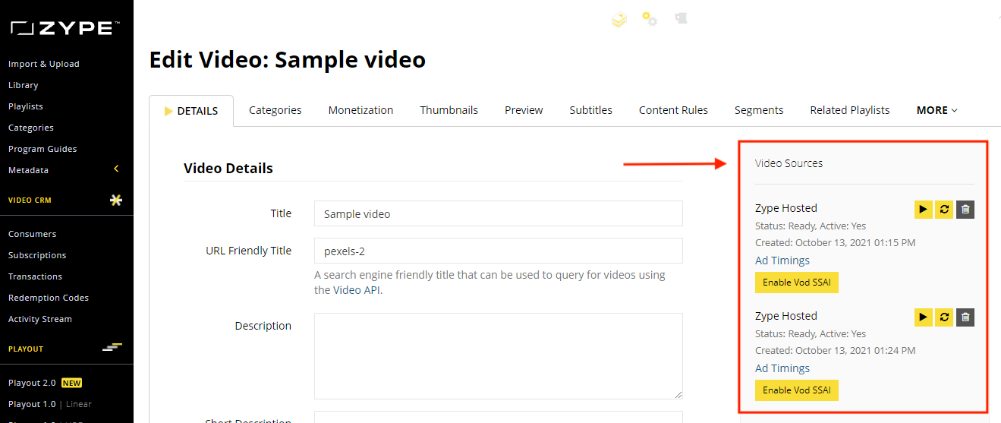The image size is (1001, 423).
Task: Open Categories in the left sidebar
Action: coord(31,128)
